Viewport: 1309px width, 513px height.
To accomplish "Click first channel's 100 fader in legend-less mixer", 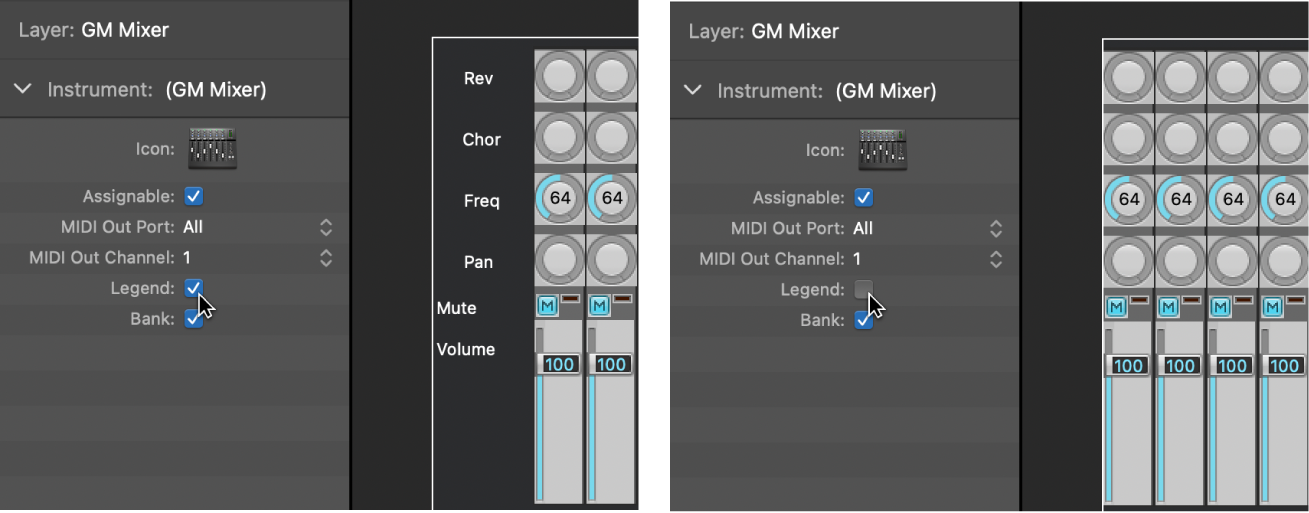I will 1128,365.
